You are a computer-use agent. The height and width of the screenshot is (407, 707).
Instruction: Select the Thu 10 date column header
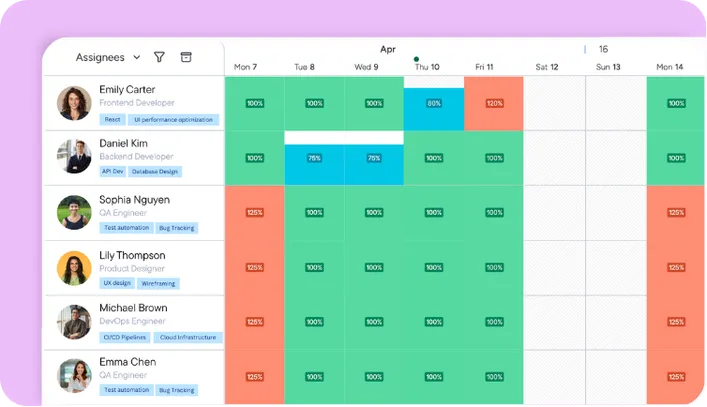tap(427, 67)
